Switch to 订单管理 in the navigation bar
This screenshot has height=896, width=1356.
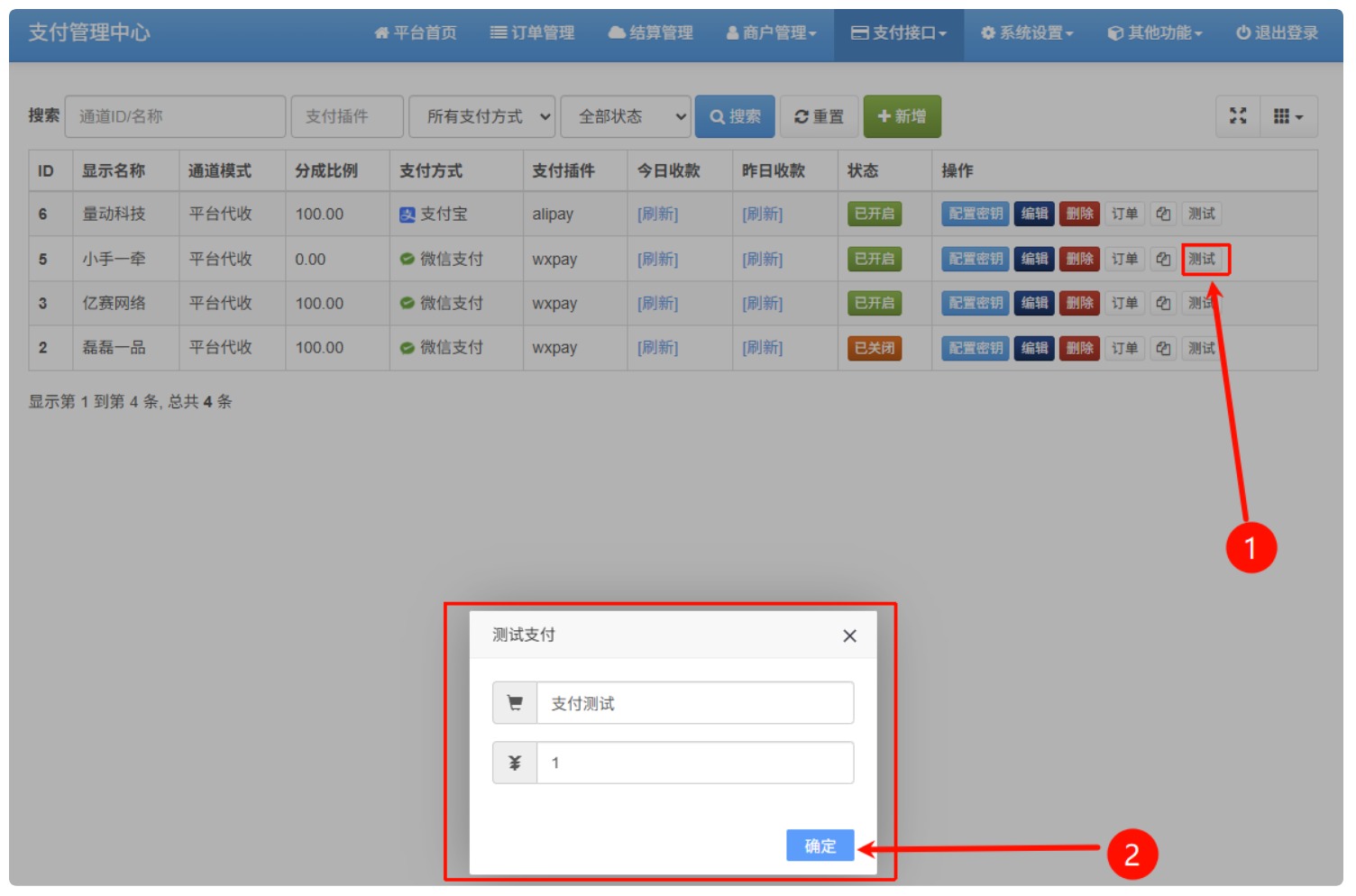tap(532, 33)
